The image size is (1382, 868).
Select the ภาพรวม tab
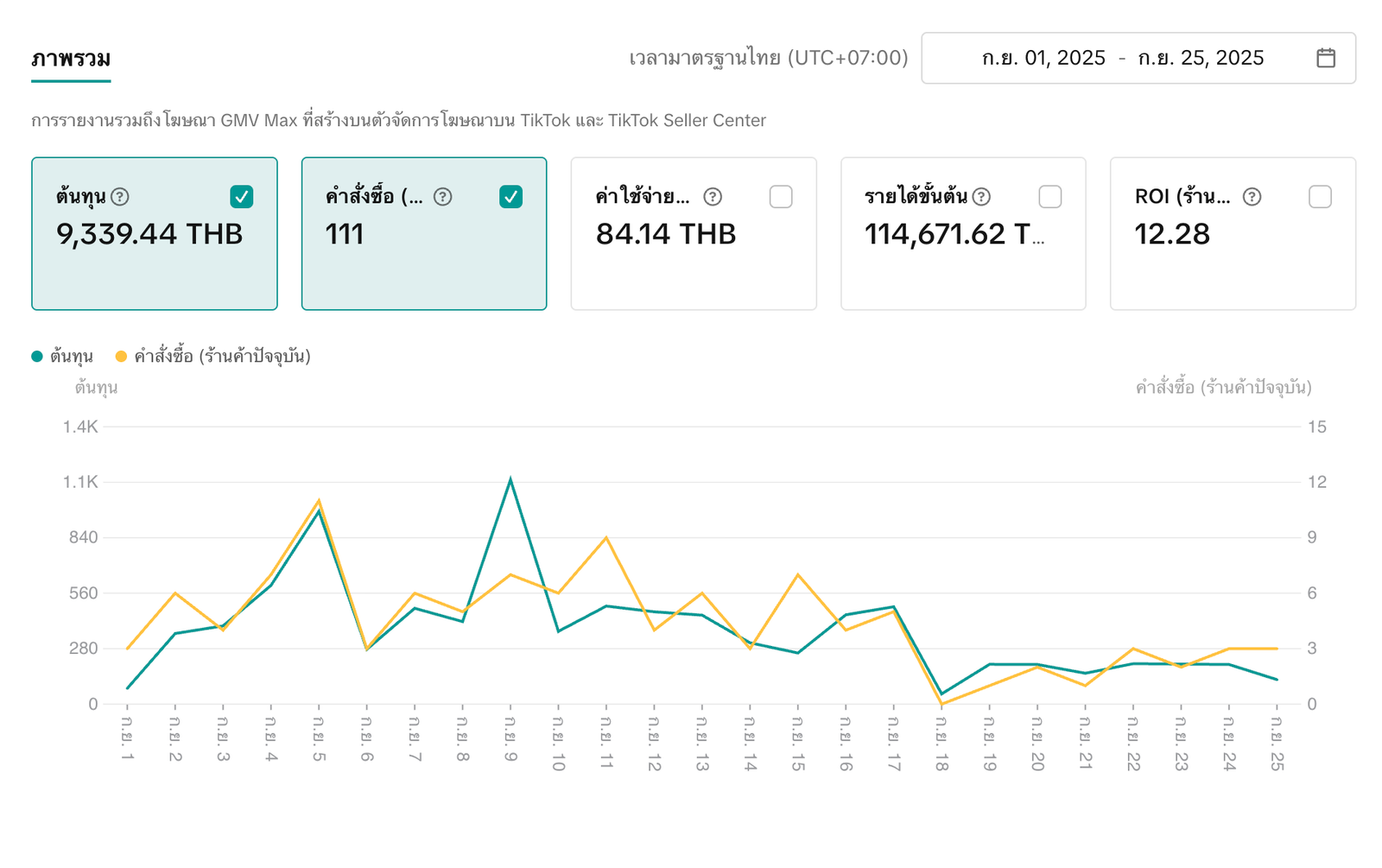coord(71,59)
